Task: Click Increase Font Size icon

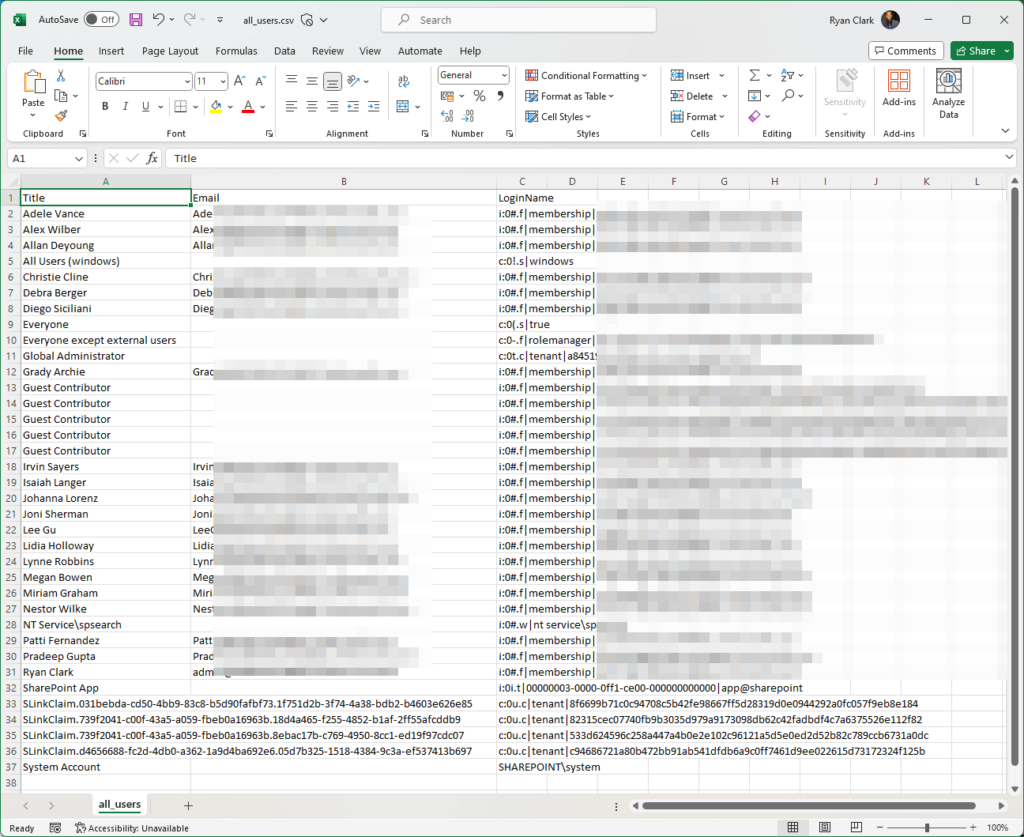Action: pyautogui.click(x=240, y=81)
